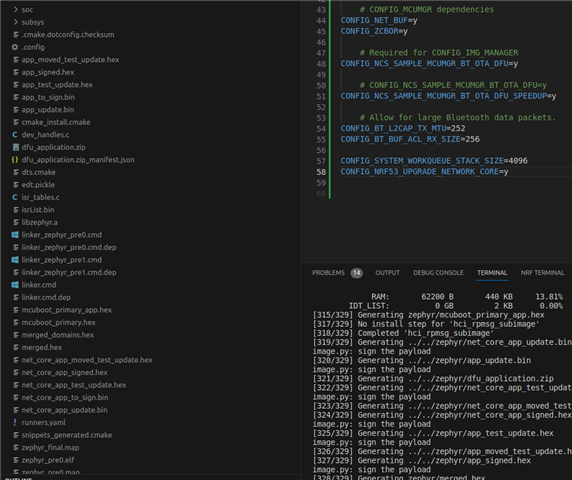Click file icon beside merged.hex
The height and width of the screenshot is (480, 572).
coord(16,347)
